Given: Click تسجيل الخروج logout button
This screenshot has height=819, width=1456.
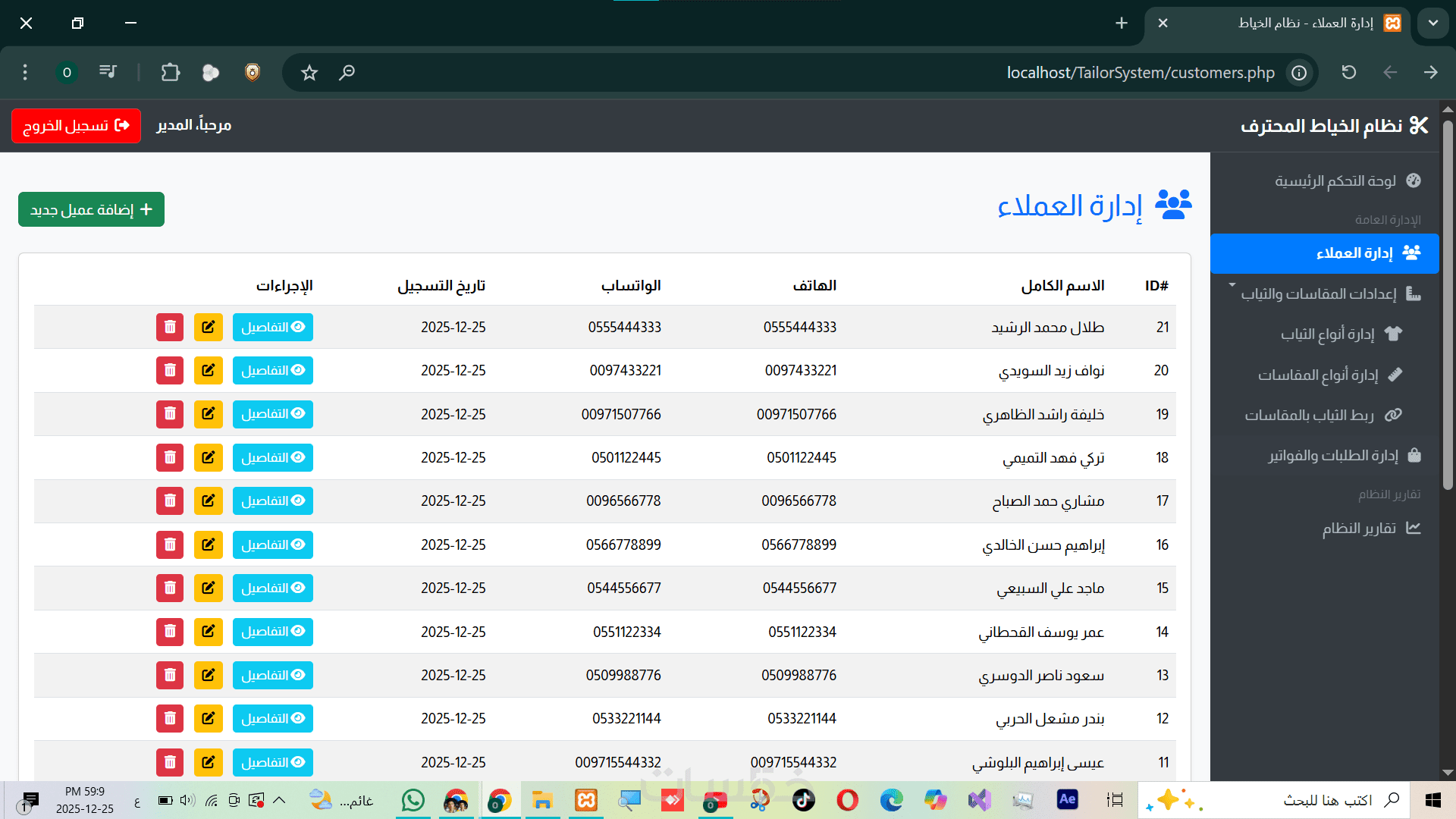Looking at the screenshot, I should point(76,125).
